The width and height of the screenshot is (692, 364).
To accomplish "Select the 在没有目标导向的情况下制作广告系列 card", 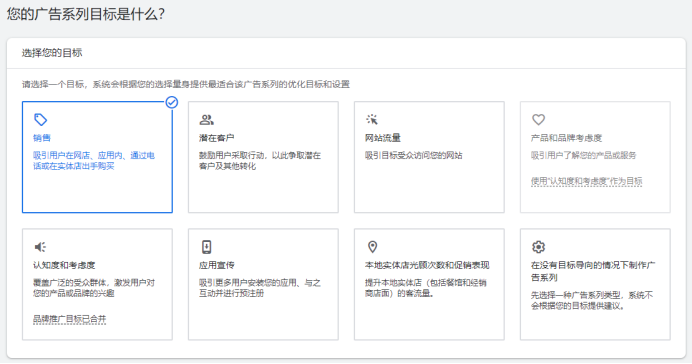I will coord(595,284).
